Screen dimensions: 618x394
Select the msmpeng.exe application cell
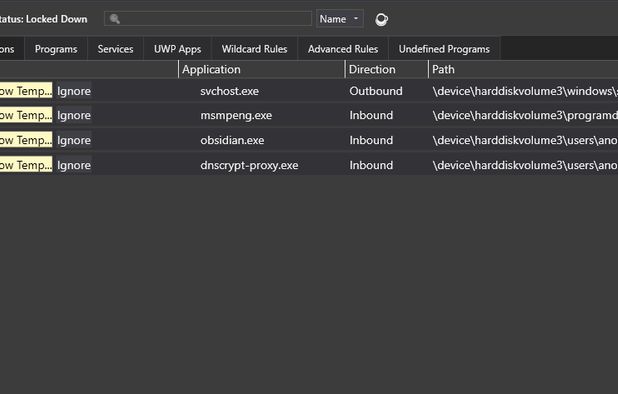pos(236,115)
